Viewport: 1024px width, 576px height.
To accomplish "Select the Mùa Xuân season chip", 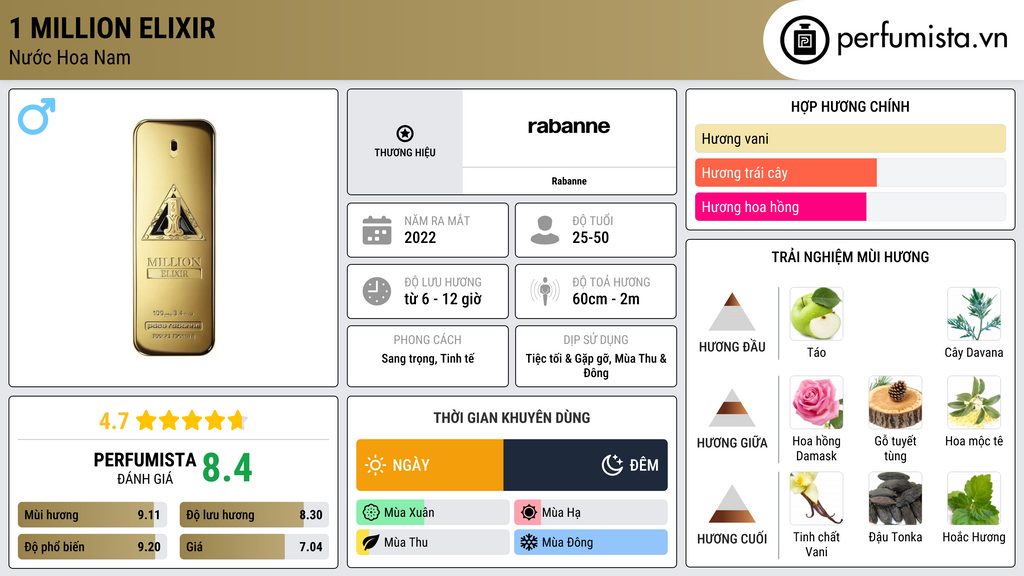I will pos(432,513).
